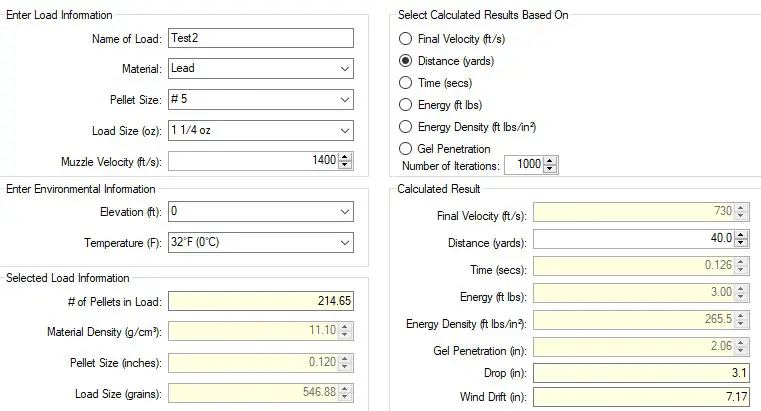Select the Distance (yards) radio option
Image resolution: width=761 pixels, height=411 pixels.
[405, 61]
